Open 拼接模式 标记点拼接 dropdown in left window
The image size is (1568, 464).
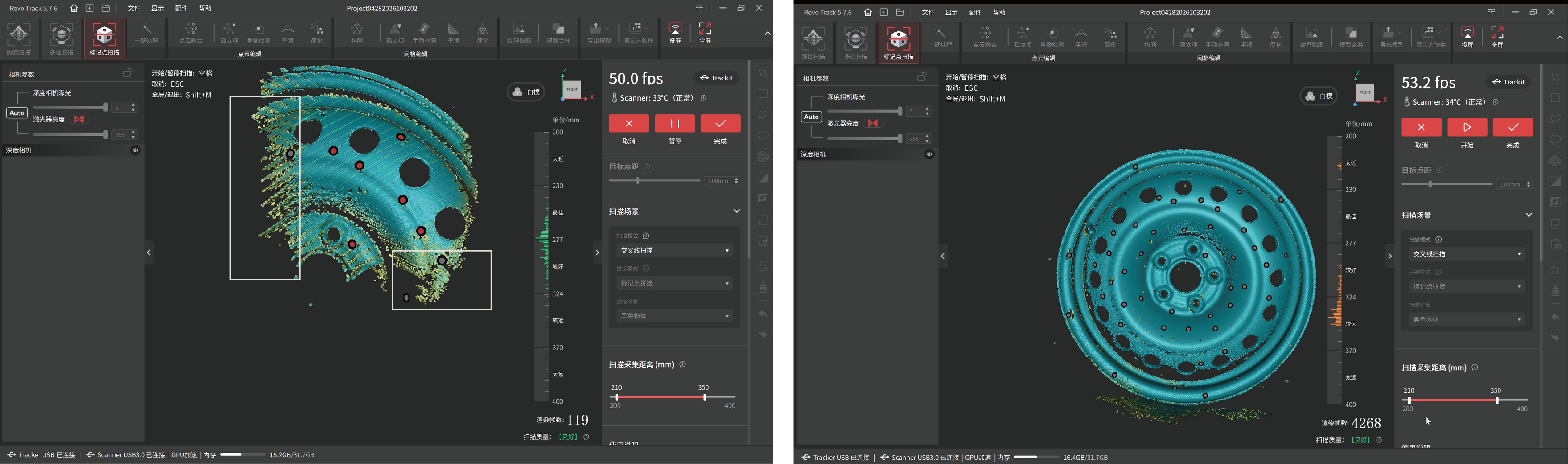[x=674, y=283]
